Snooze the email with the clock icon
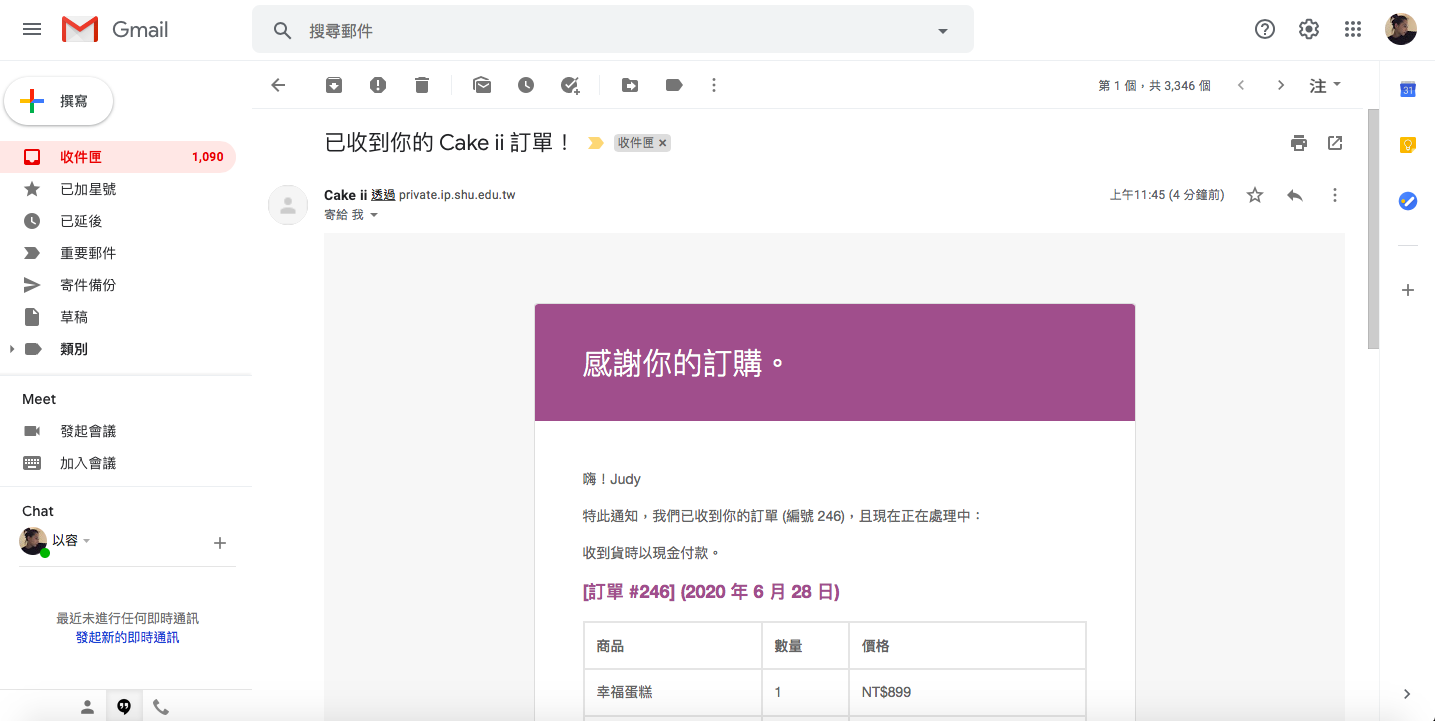The image size is (1435, 721). coord(526,86)
